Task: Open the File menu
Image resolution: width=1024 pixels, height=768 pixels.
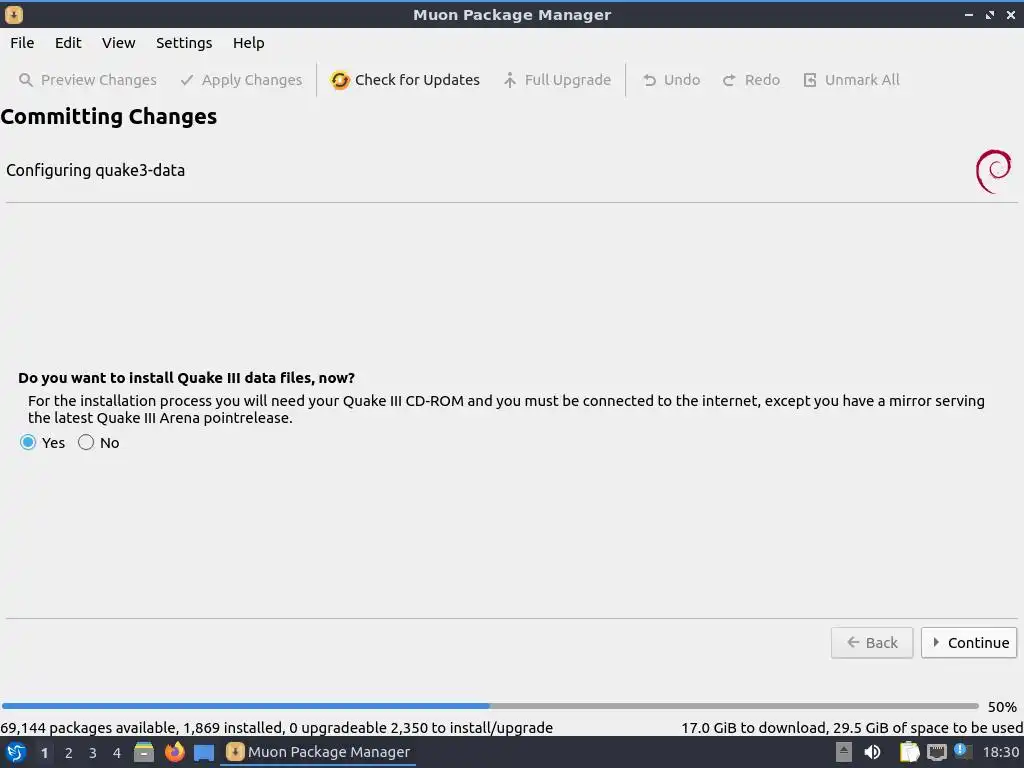Action: point(22,43)
